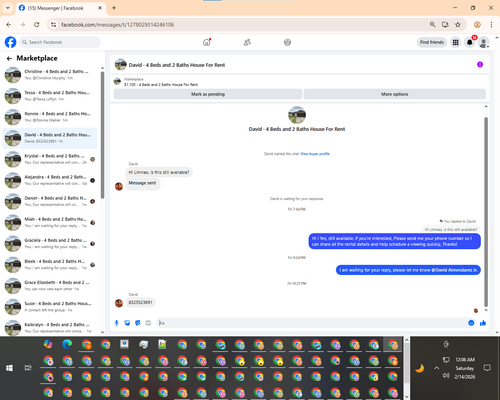Open View buyer profile link

tap(315, 154)
